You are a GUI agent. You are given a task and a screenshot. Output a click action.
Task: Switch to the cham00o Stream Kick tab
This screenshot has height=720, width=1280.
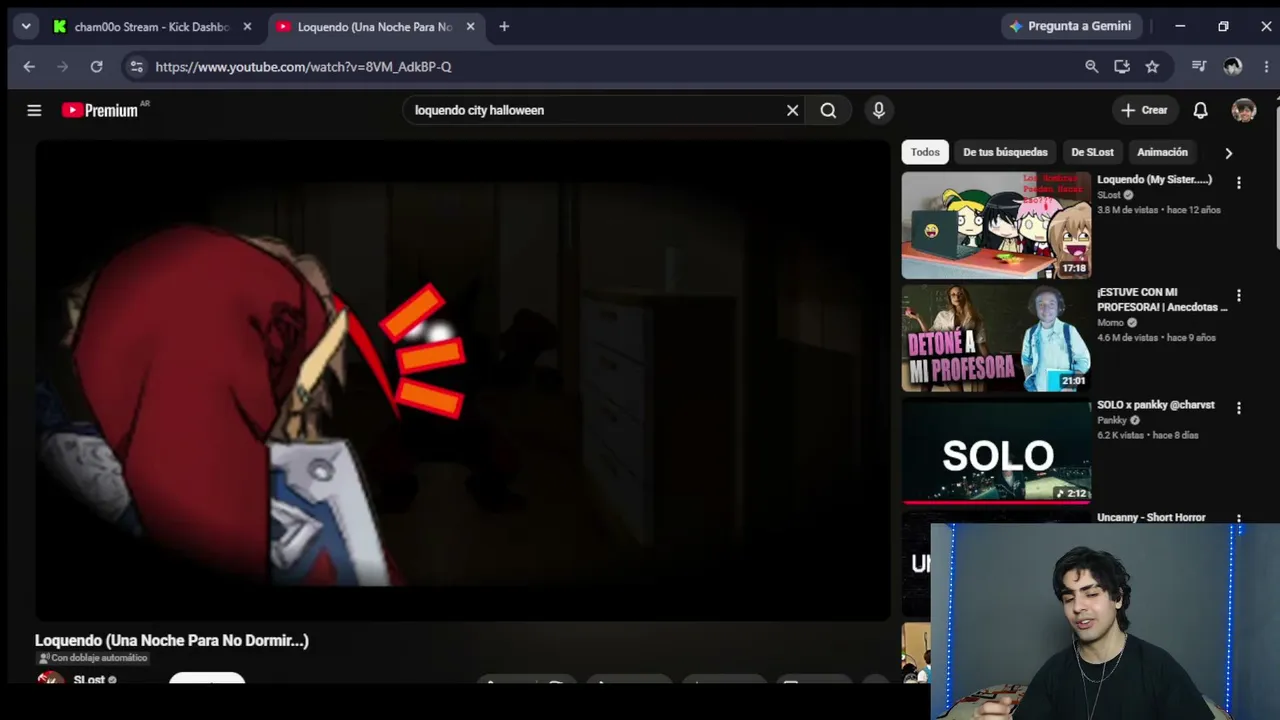152,27
